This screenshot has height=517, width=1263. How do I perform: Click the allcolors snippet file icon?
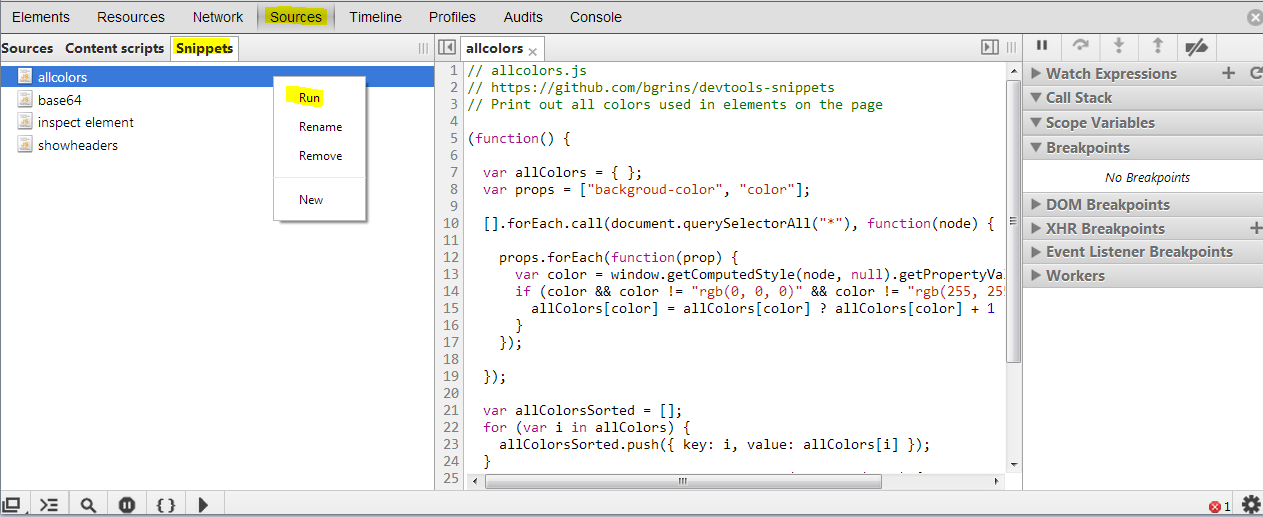25,76
